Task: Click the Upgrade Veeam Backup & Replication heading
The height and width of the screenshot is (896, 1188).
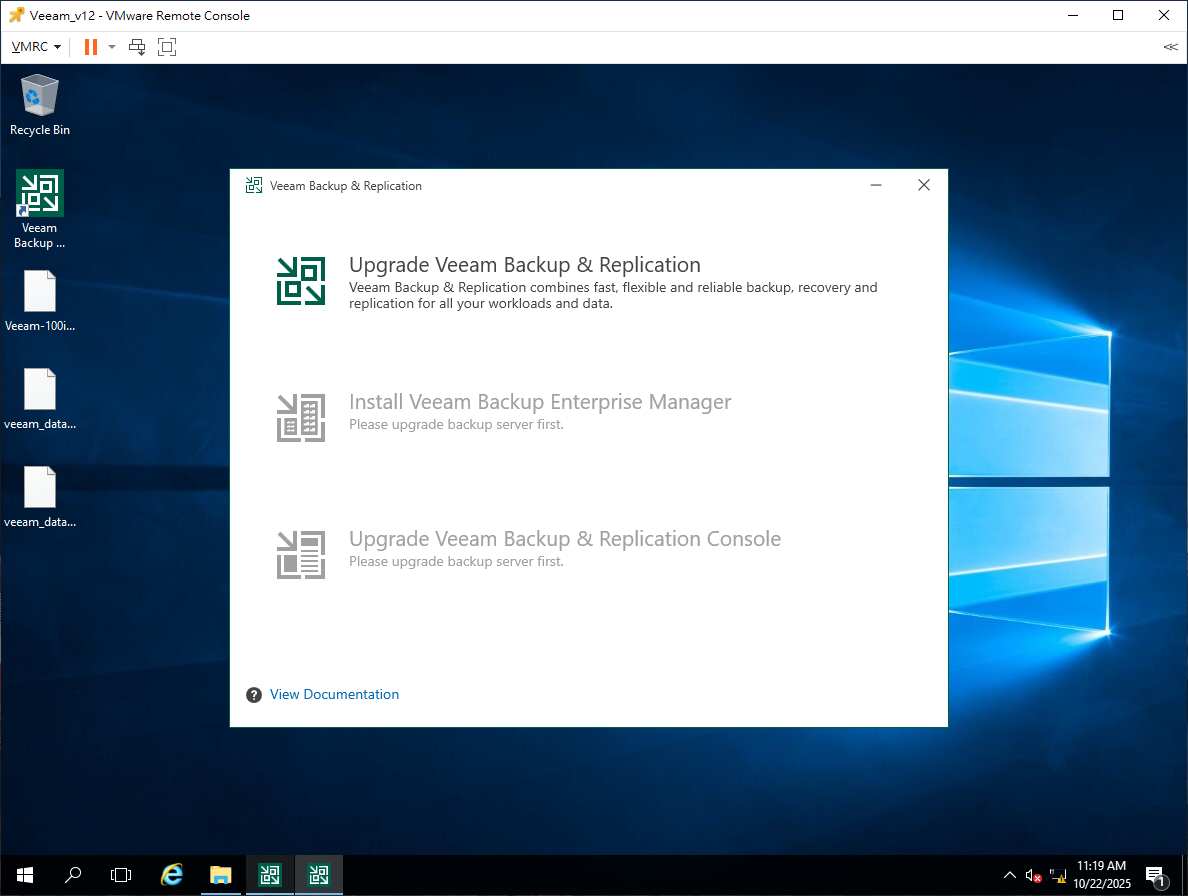Action: click(524, 265)
